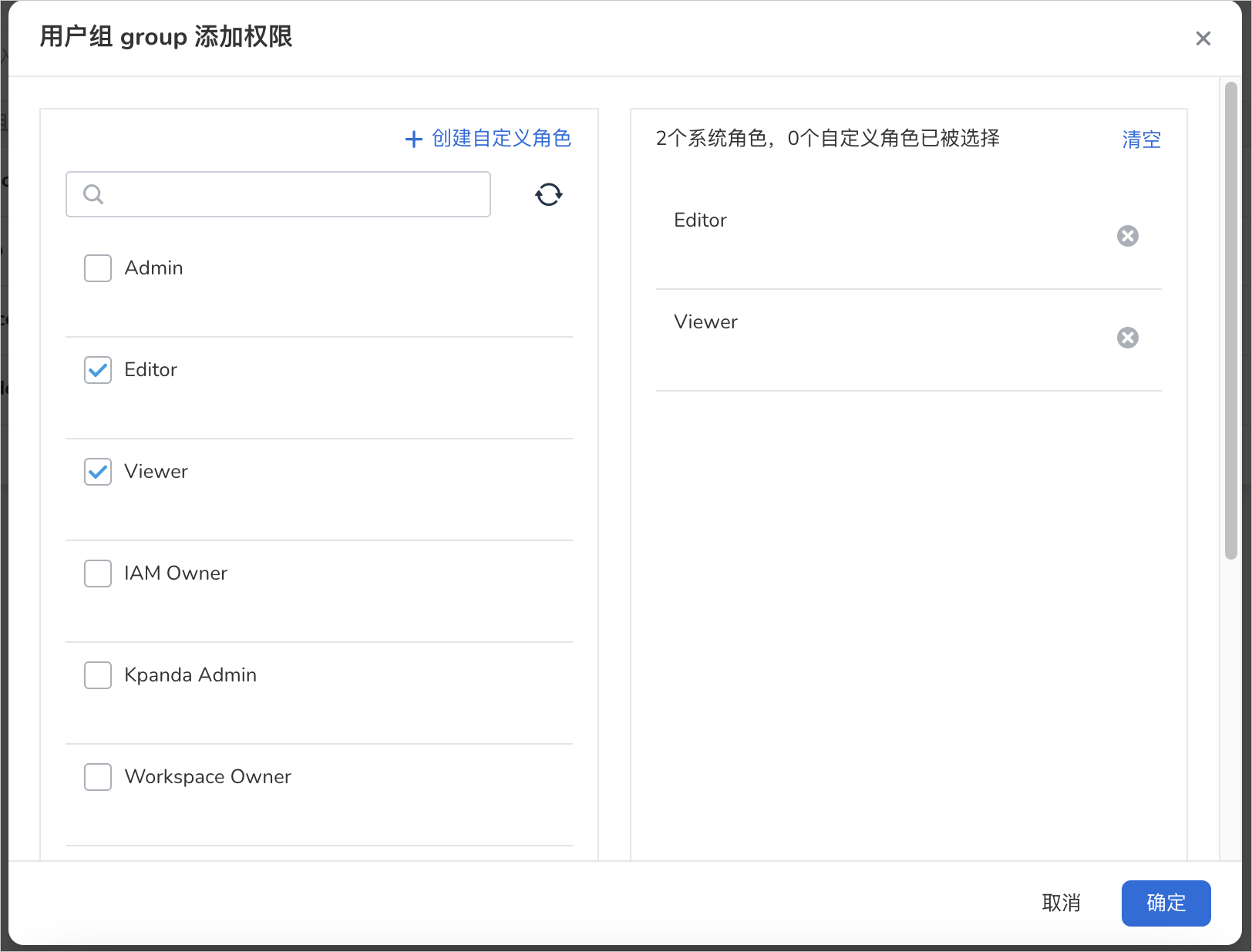Click the dialog vertical scrollbar

click(x=1230, y=321)
